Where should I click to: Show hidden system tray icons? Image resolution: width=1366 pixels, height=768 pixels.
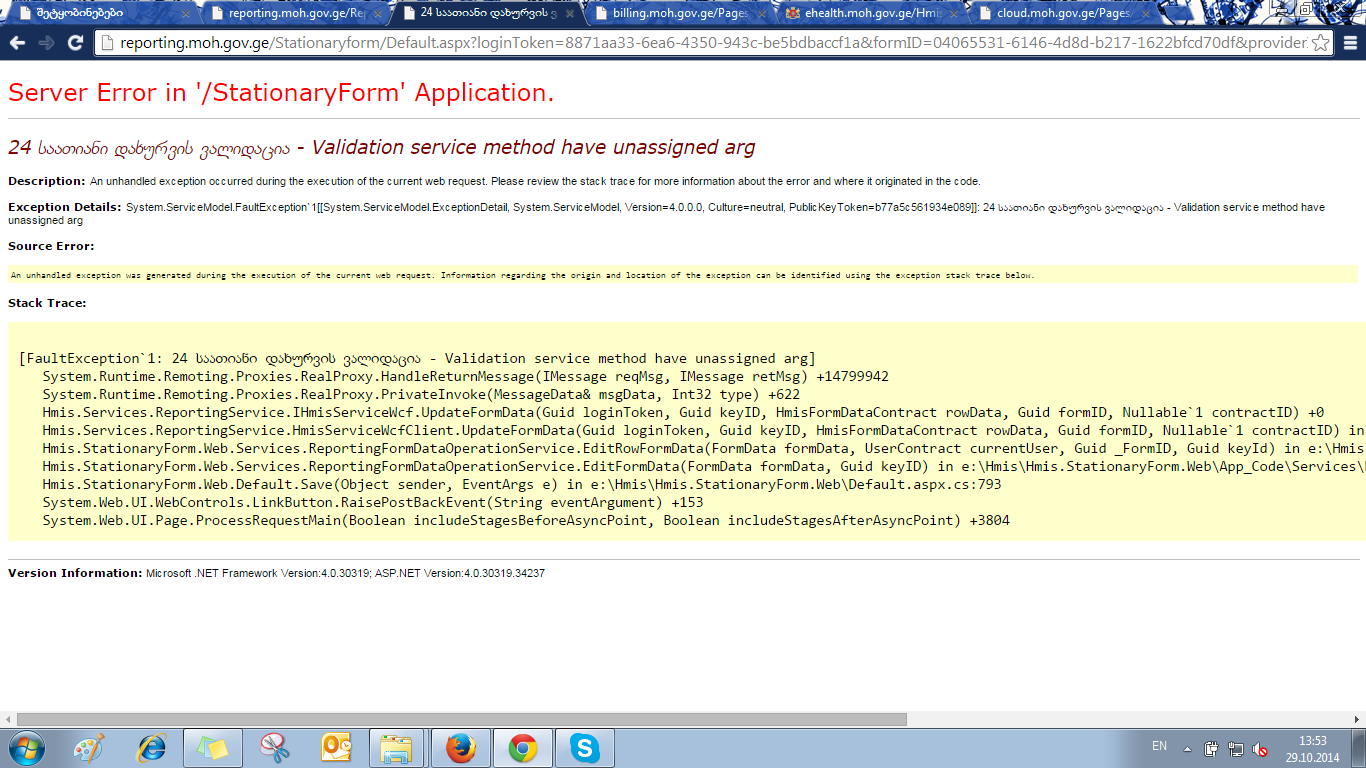click(x=1187, y=749)
